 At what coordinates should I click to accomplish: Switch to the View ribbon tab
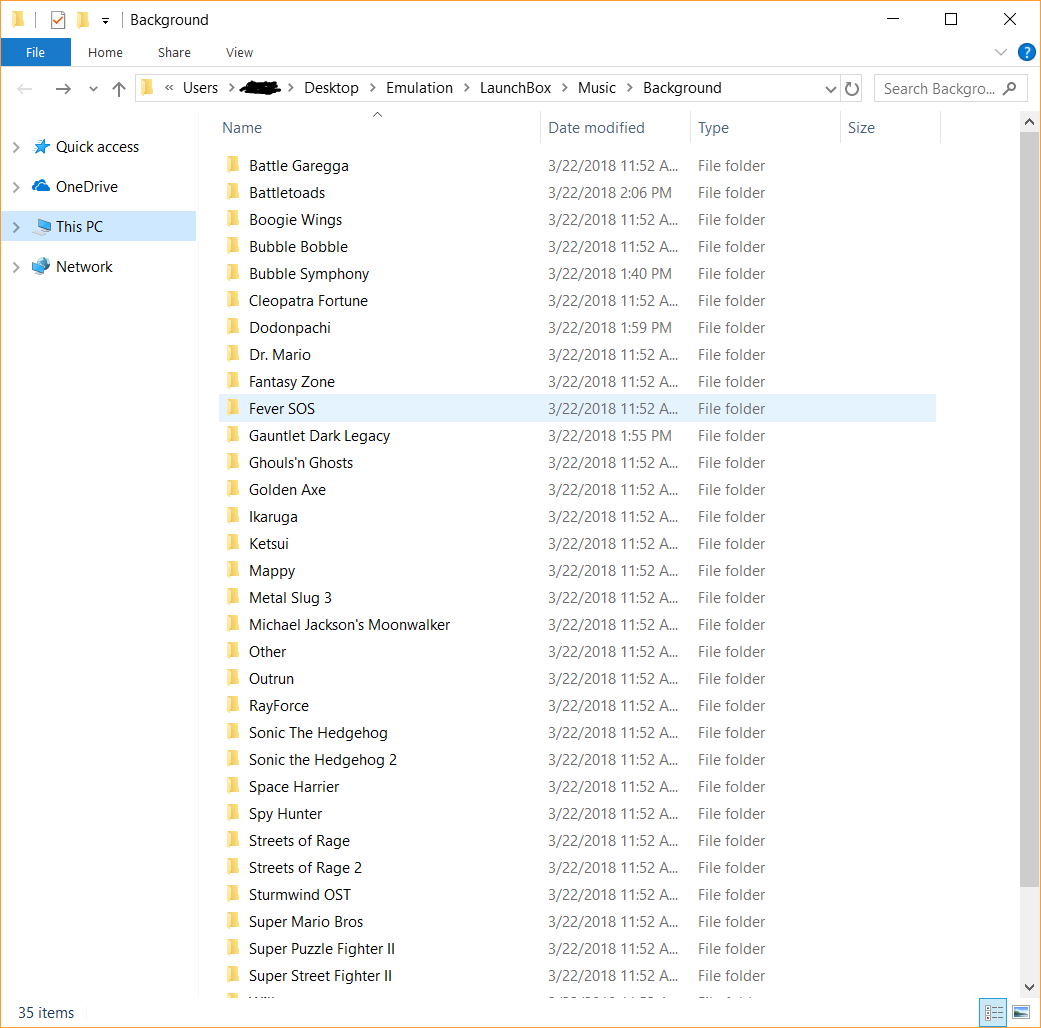(x=239, y=52)
